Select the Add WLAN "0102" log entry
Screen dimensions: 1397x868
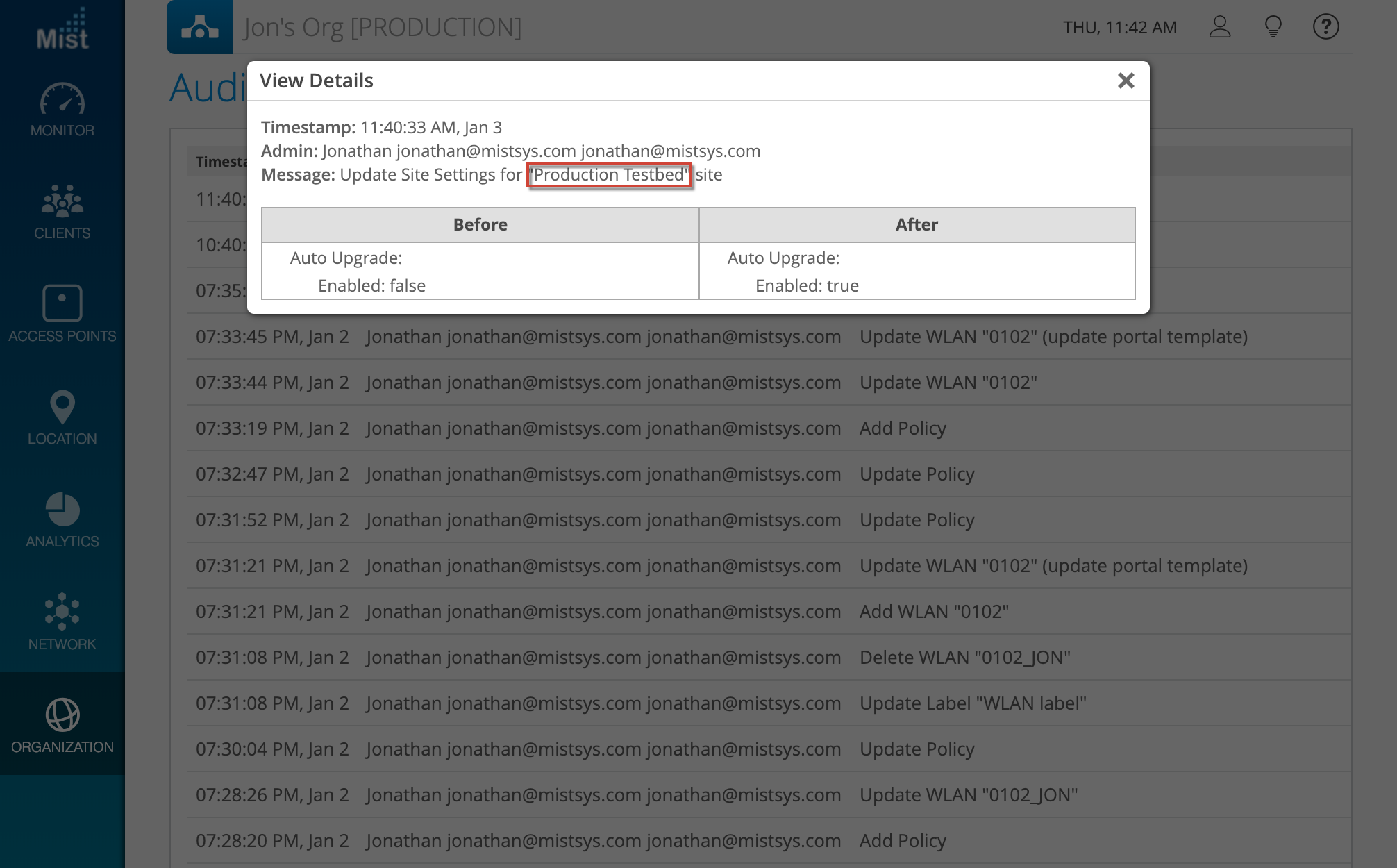click(934, 612)
